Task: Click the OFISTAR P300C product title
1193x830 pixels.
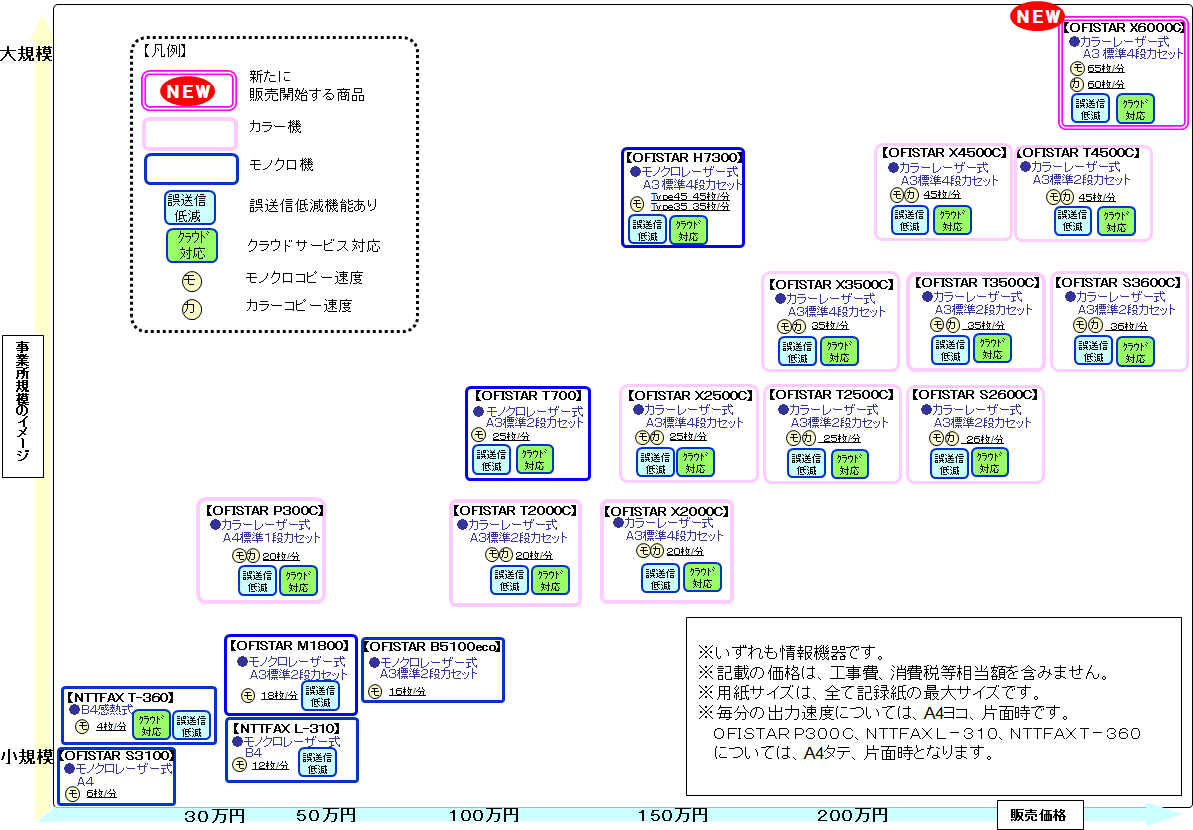Action: (x=265, y=510)
